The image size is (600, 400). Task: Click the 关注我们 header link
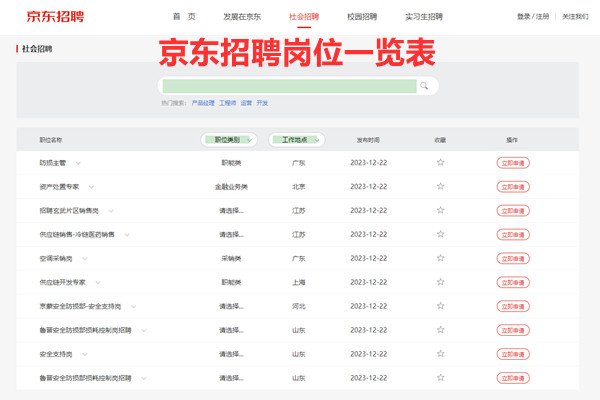[575, 16]
